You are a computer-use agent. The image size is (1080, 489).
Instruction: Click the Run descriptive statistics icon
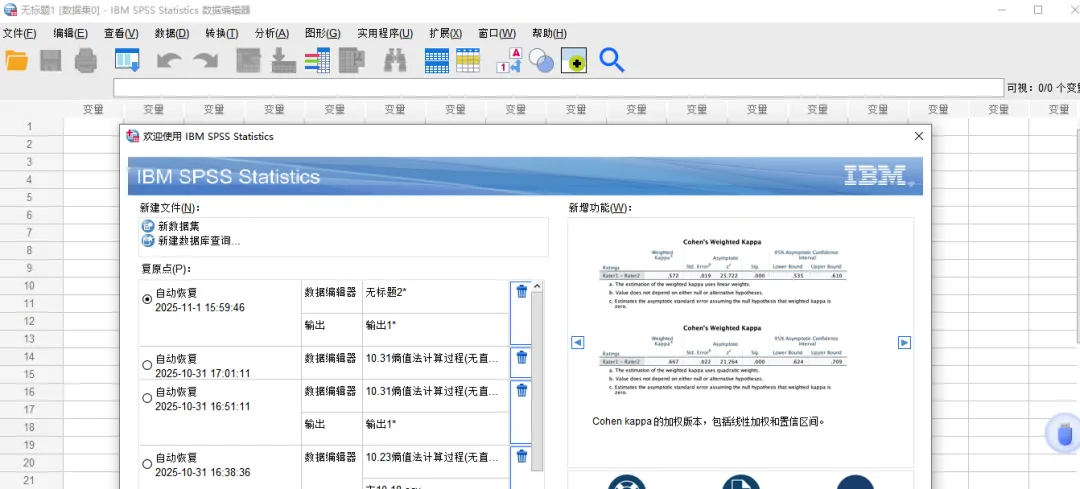click(x=352, y=61)
